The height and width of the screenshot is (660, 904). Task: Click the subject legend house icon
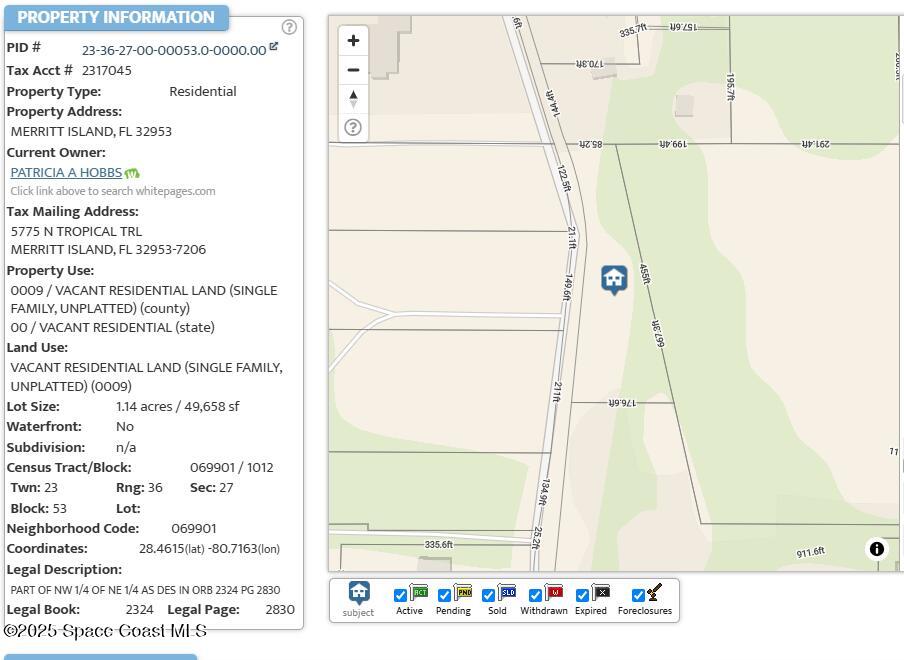[358, 592]
